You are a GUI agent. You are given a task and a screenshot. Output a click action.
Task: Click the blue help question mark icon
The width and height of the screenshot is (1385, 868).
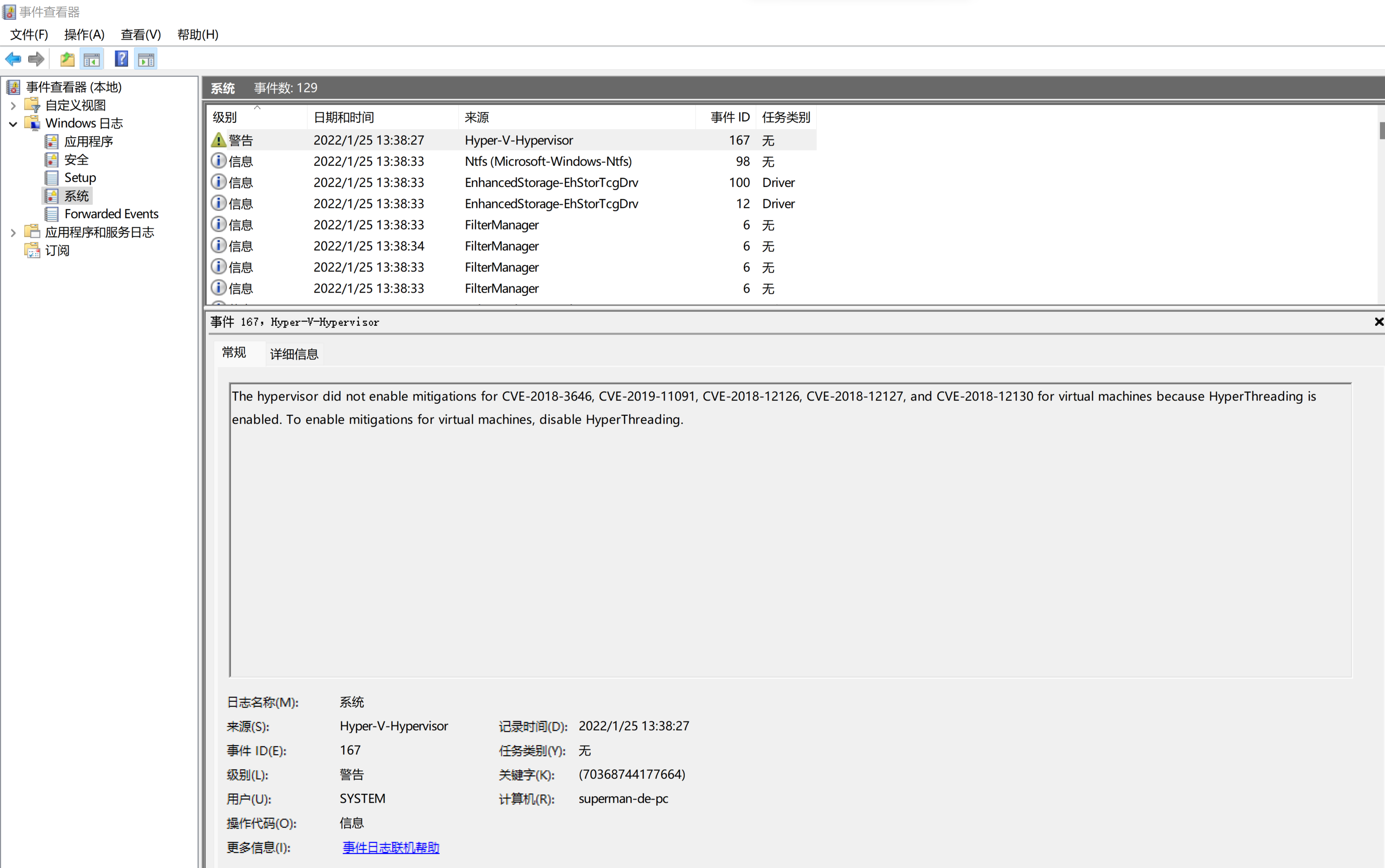121,59
